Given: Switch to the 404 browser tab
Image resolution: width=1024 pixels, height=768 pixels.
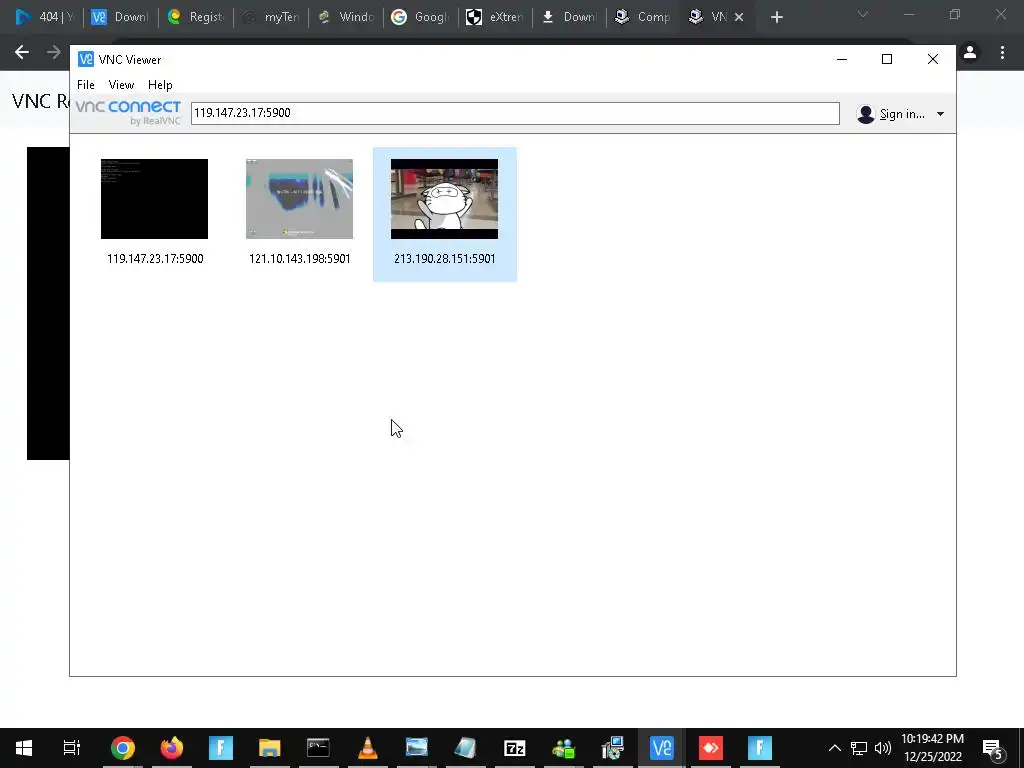Looking at the screenshot, I should [x=44, y=17].
